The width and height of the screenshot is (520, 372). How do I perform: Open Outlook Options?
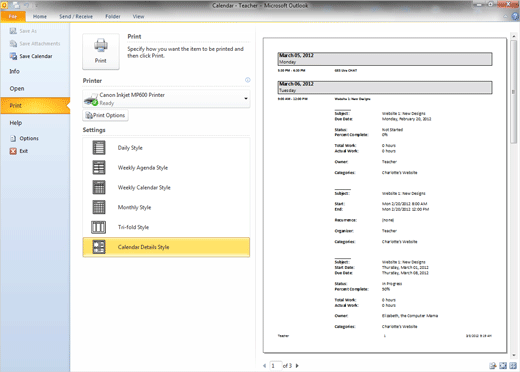pyautogui.click(x=24, y=138)
